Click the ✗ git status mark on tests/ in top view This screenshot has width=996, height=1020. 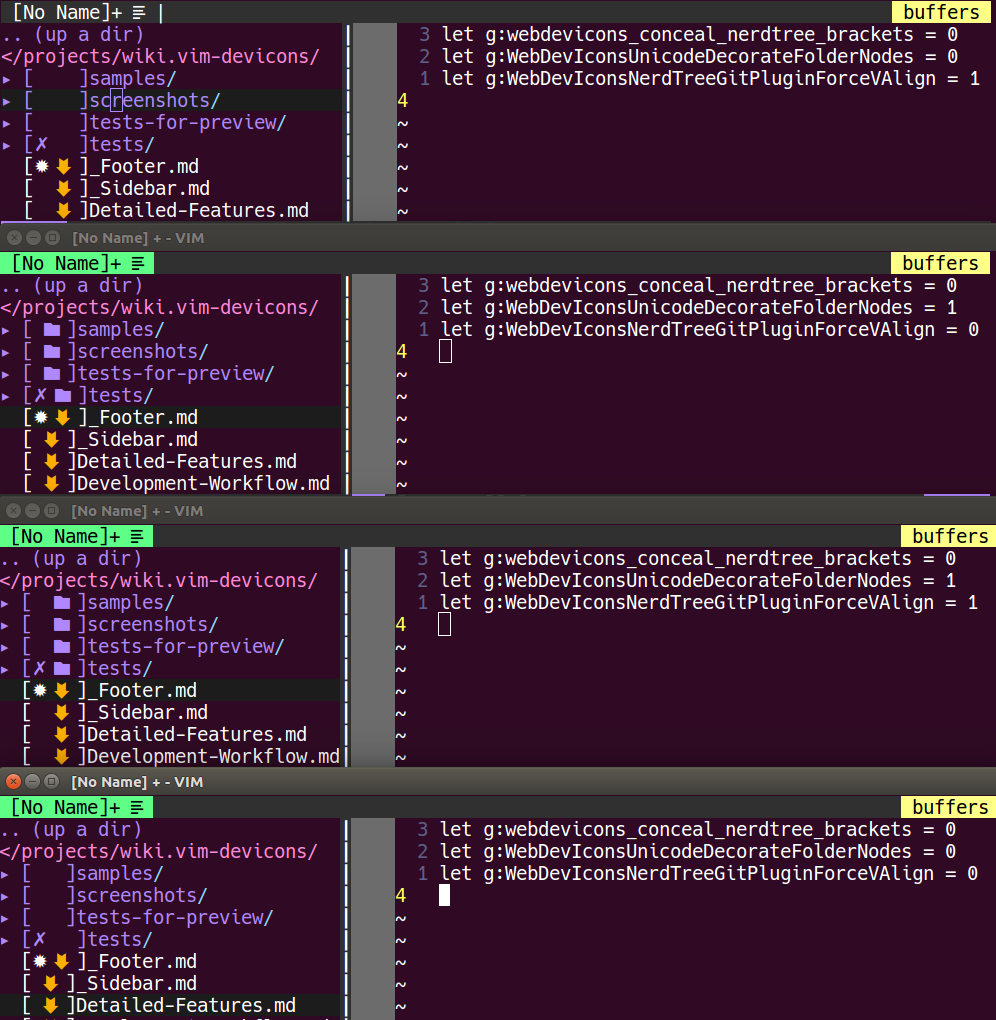tap(42, 144)
